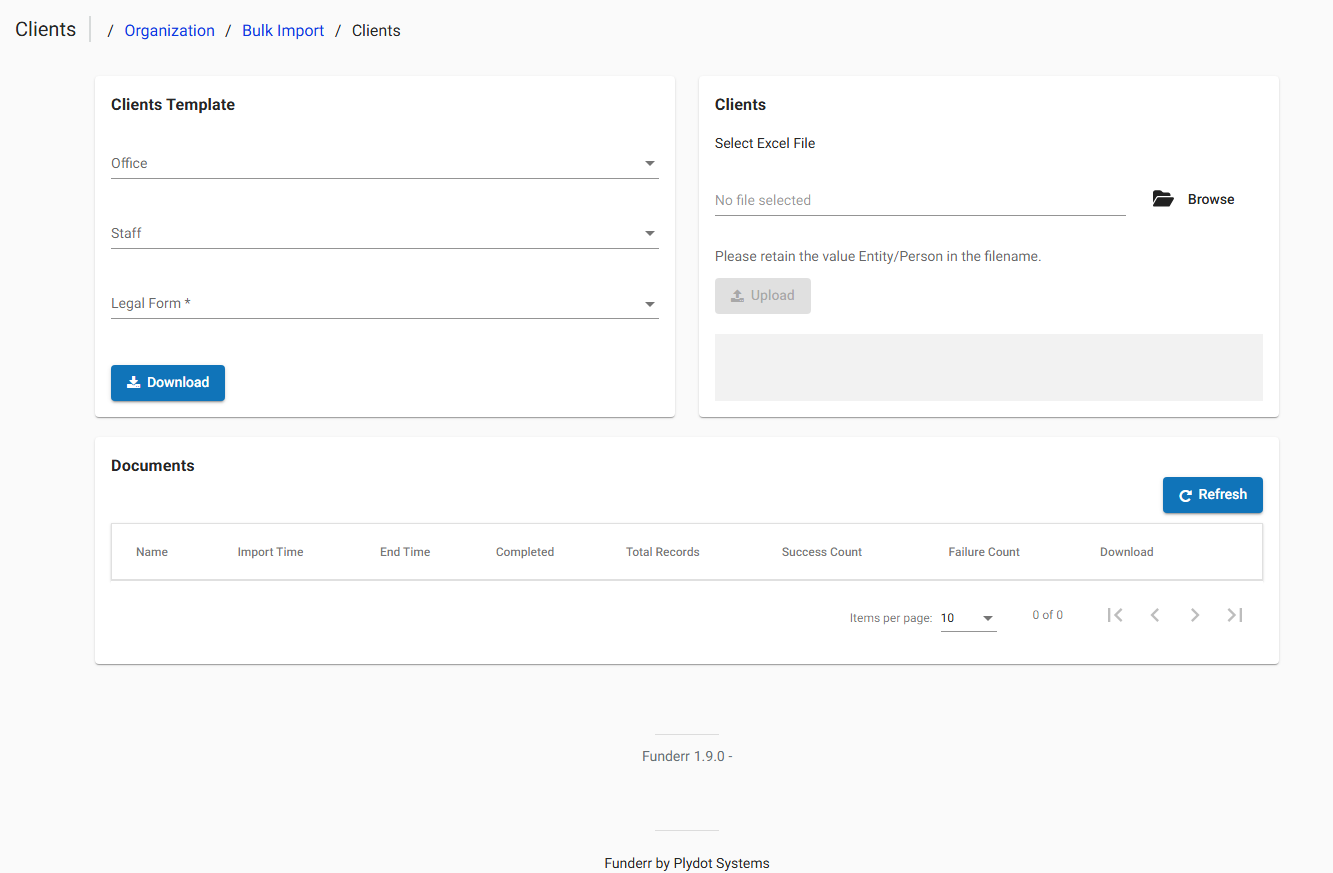Click the folder icon next to Browse

tap(1162, 198)
